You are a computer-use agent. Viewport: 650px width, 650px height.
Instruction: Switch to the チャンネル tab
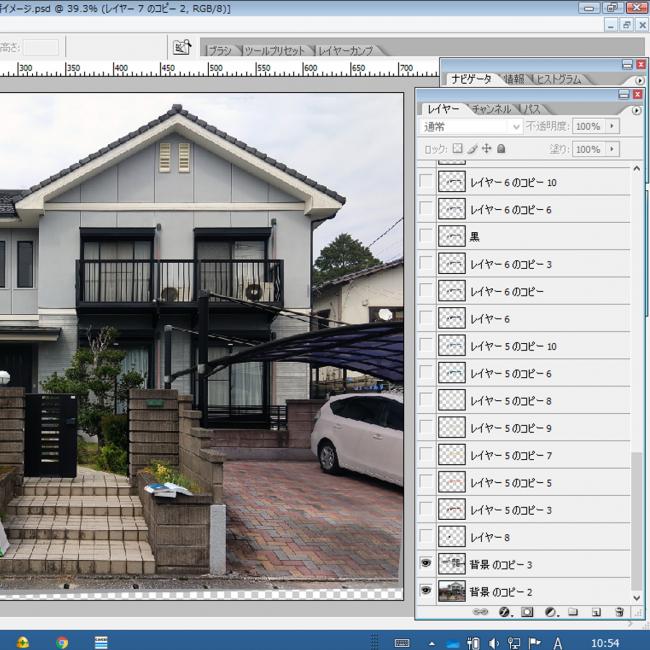[x=491, y=108]
